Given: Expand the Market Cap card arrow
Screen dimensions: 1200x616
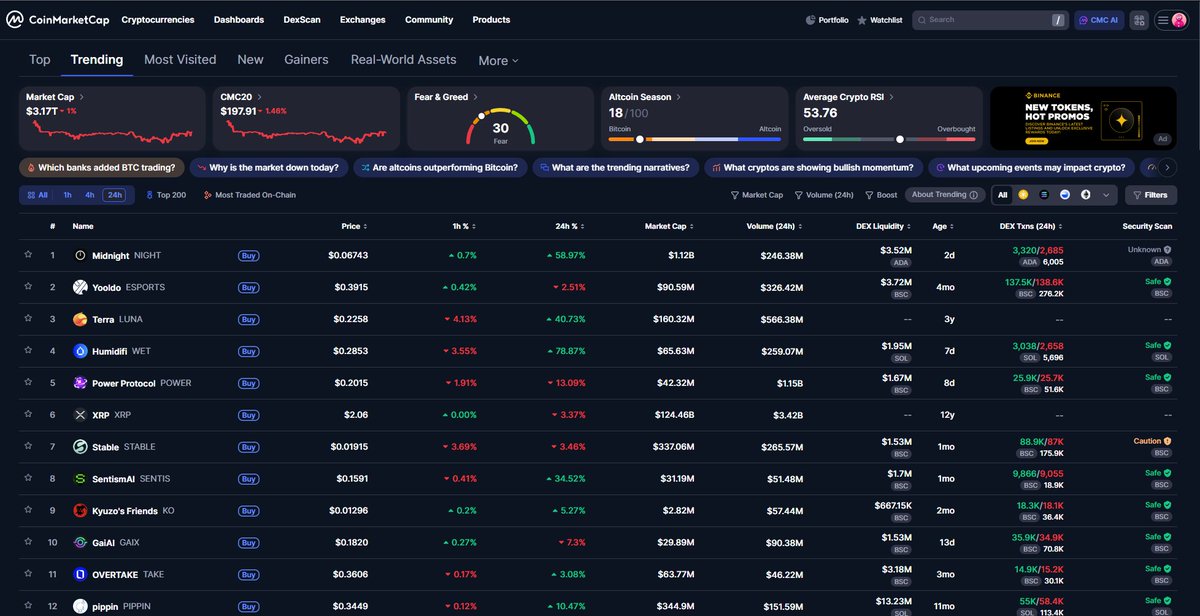Looking at the screenshot, I should point(82,97).
